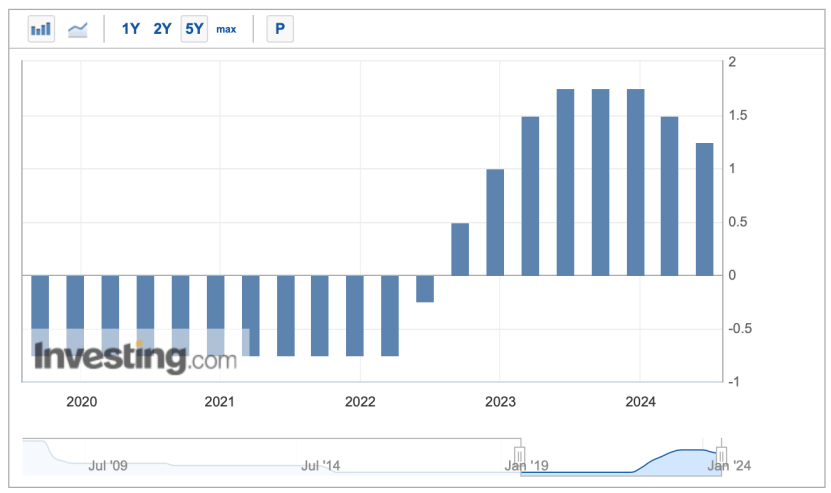This screenshot has height=493, width=831.
Task: Select the 2Y time range
Action: (x=162, y=29)
